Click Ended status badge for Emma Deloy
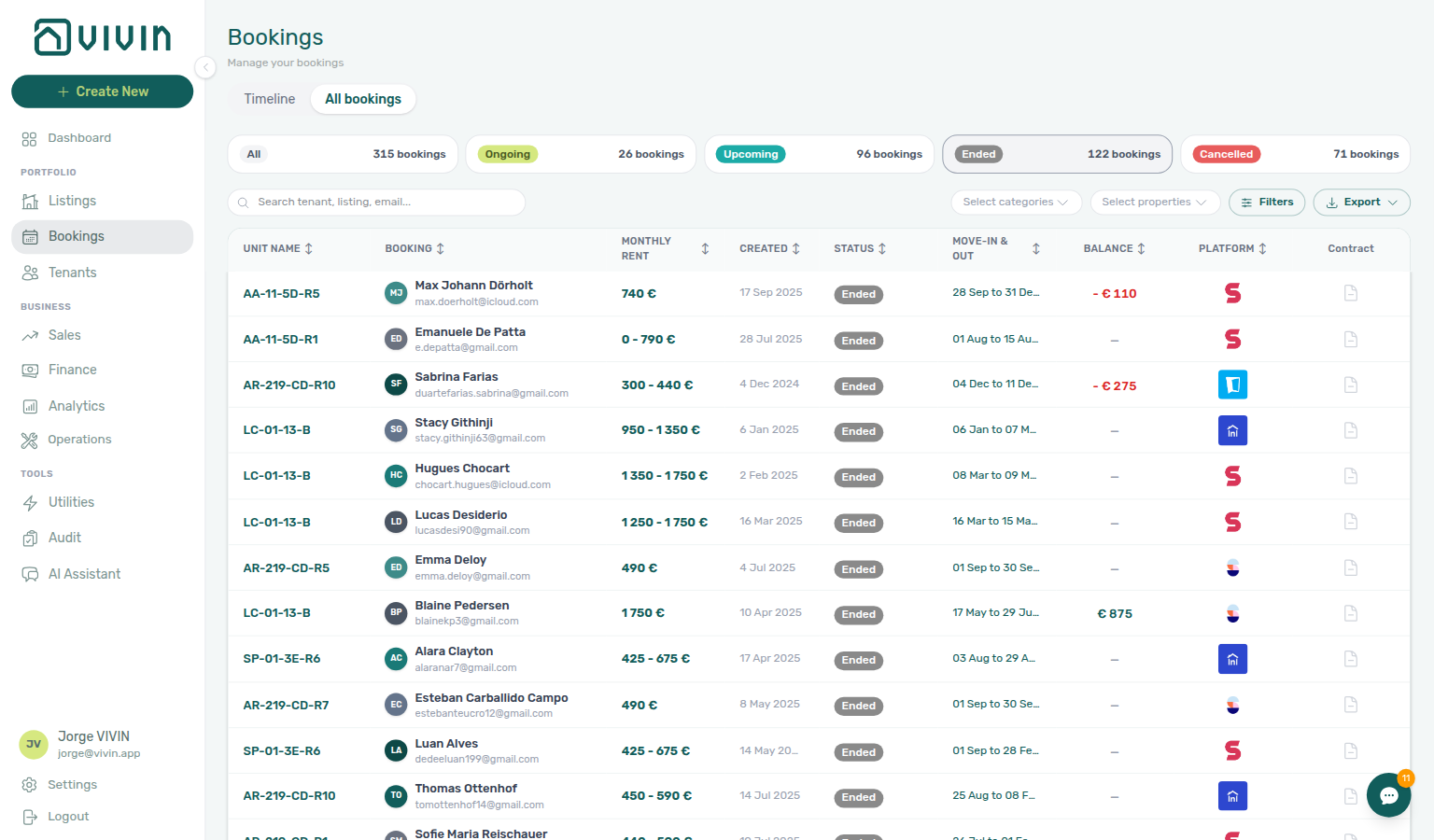 pyautogui.click(x=859, y=569)
